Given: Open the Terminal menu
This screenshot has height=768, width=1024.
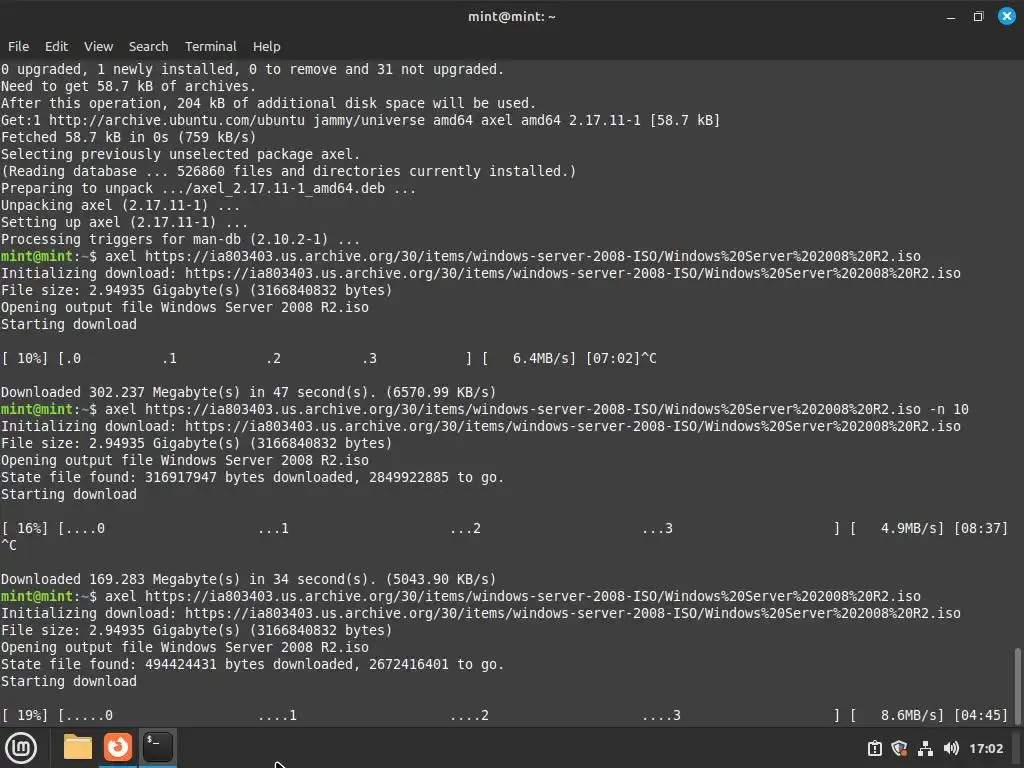Looking at the screenshot, I should point(210,46).
